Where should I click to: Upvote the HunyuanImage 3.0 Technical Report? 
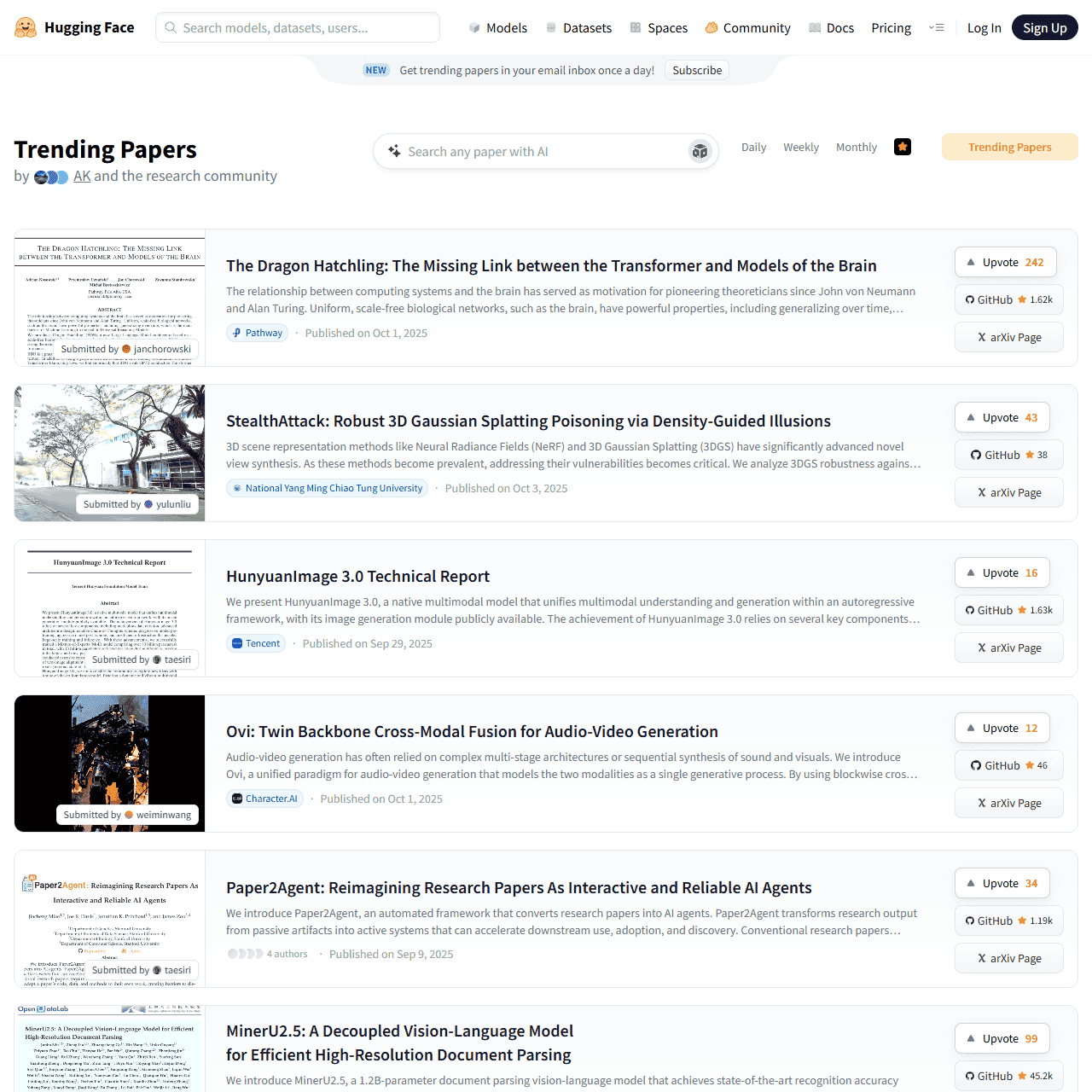(x=1002, y=572)
